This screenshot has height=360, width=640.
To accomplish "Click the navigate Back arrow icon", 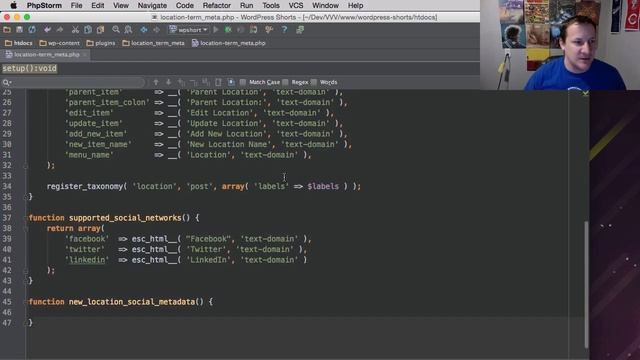I will [144, 30].
